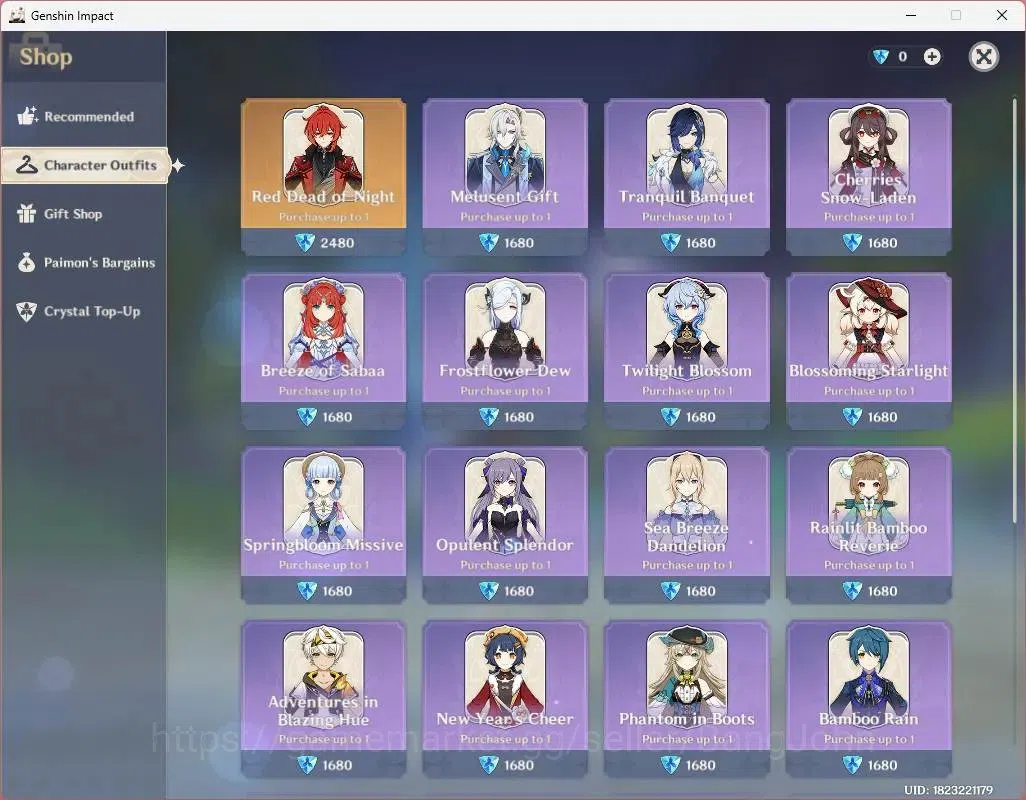Click the crystal icon beside Blossoming Starlight price
Viewport: 1026px width, 800px height.
coord(852,417)
